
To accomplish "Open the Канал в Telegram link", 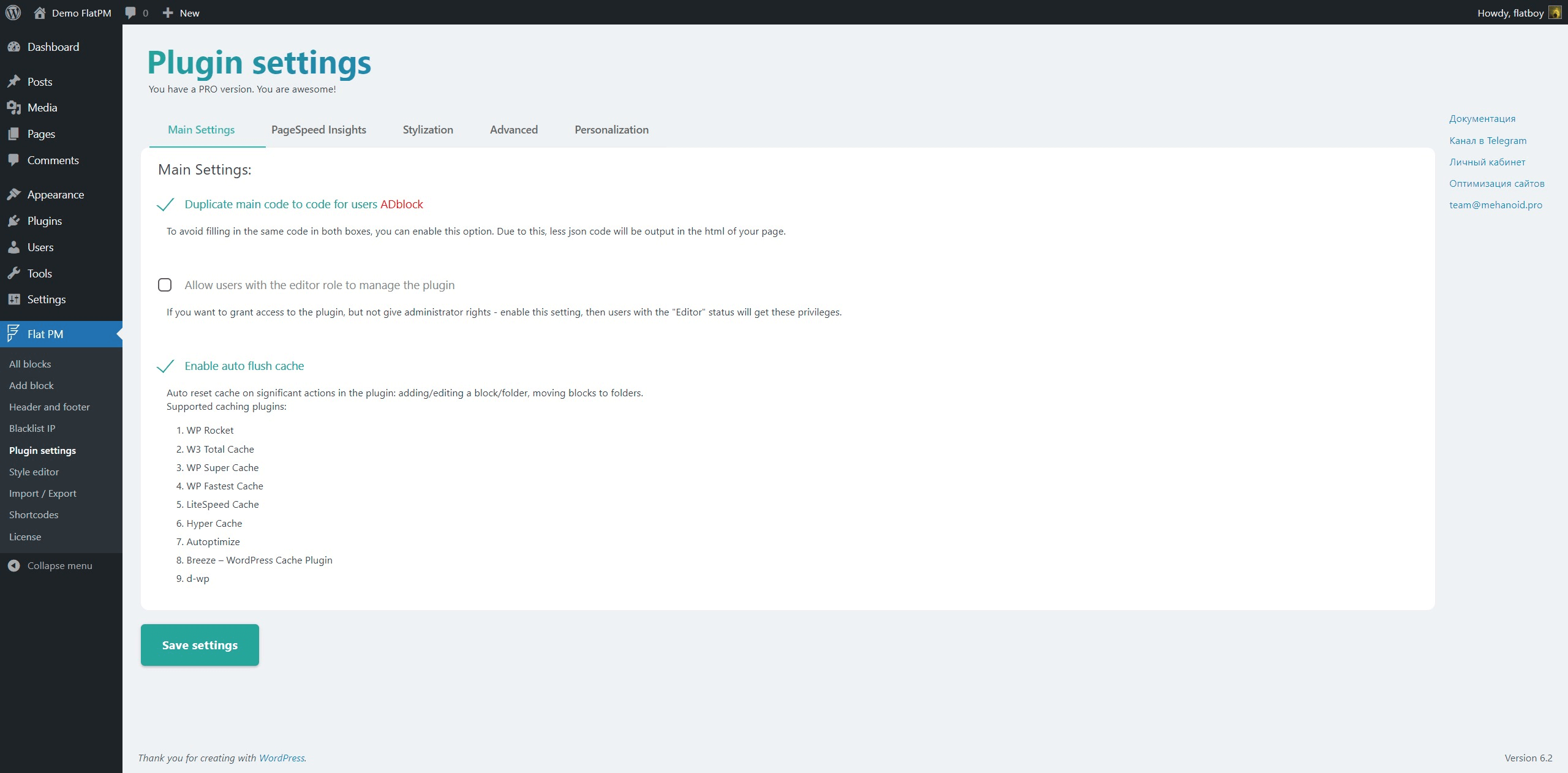I will click(1487, 141).
